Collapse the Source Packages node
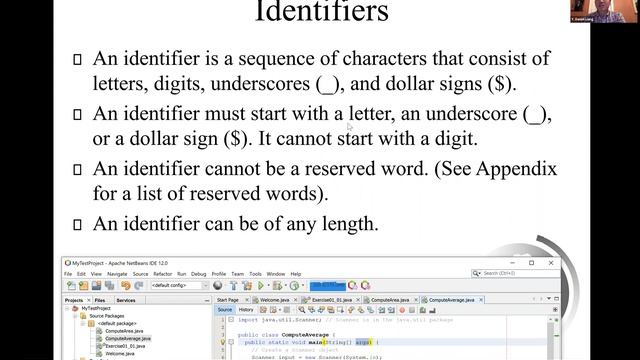The height and width of the screenshot is (360, 640). click(x=76, y=316)
